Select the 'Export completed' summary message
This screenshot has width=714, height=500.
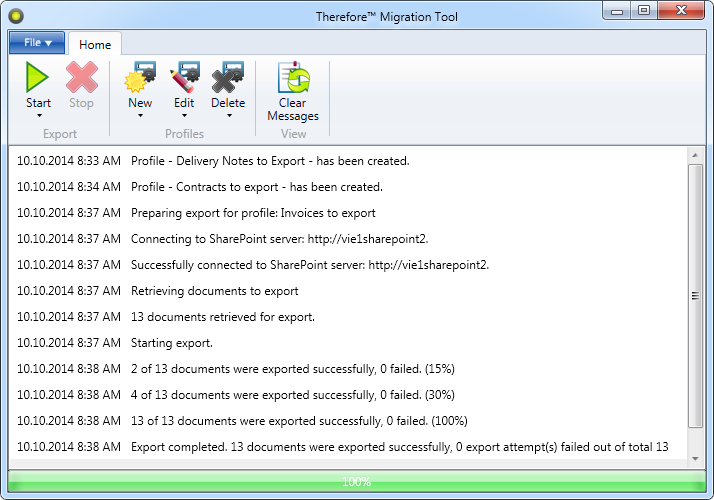click(400, 446)
